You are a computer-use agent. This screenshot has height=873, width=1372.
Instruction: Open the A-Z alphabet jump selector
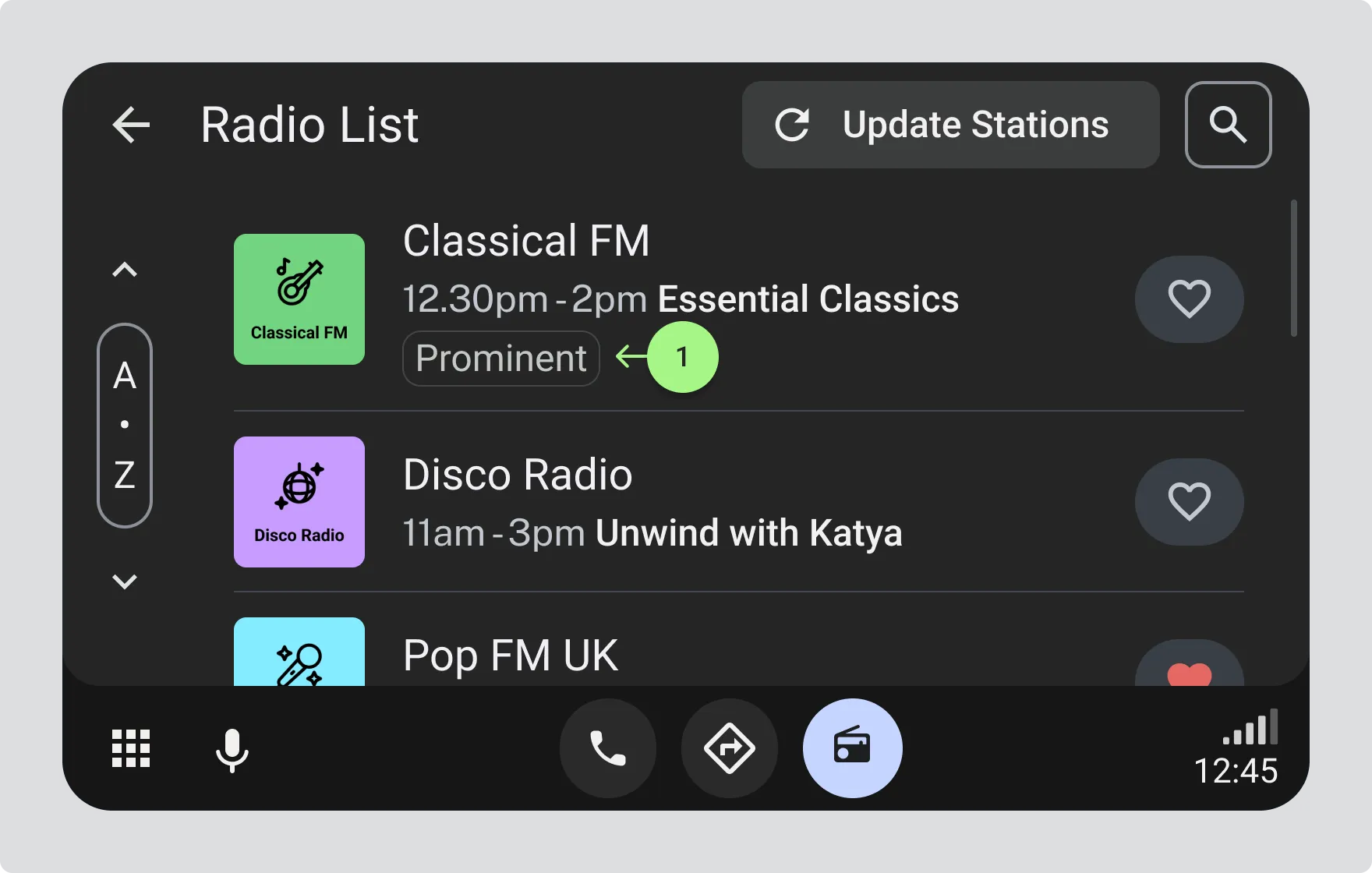click(x=125, y=425)
